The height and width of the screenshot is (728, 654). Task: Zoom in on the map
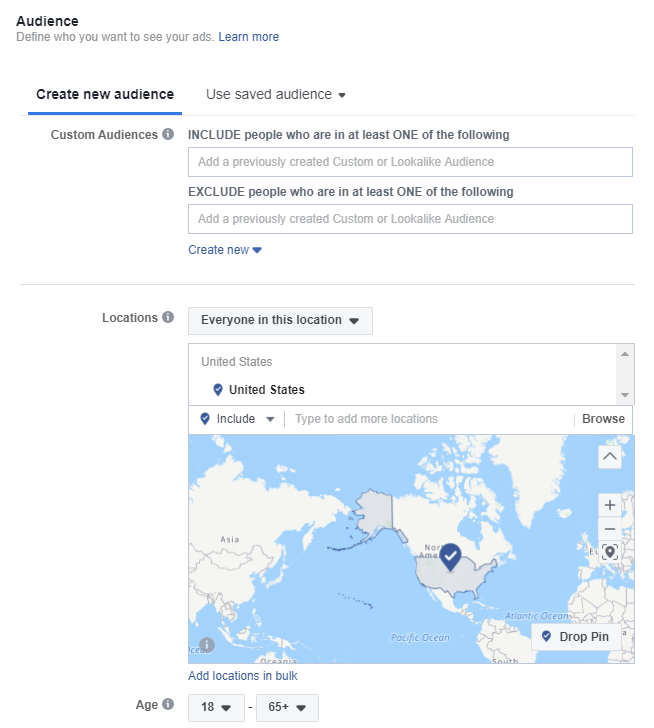[610, 505]
